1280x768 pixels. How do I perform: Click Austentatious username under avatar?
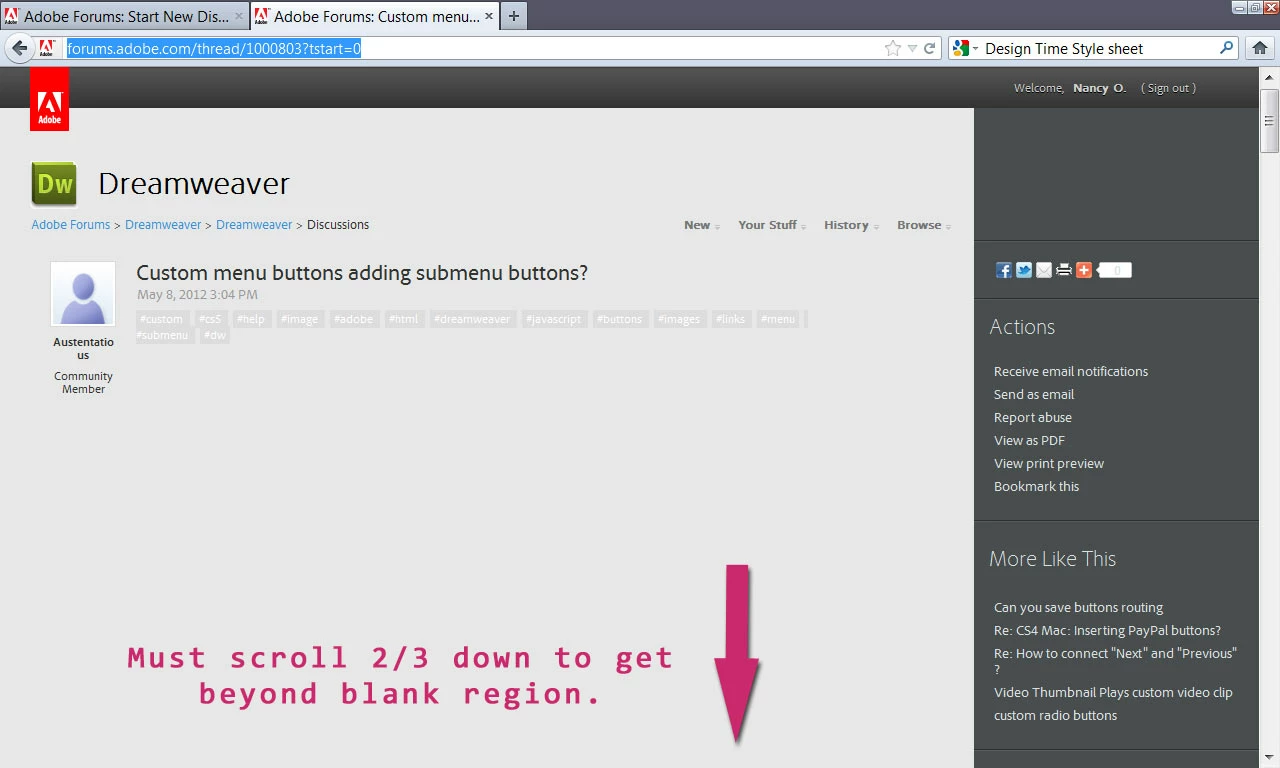[x=83, y=348]
